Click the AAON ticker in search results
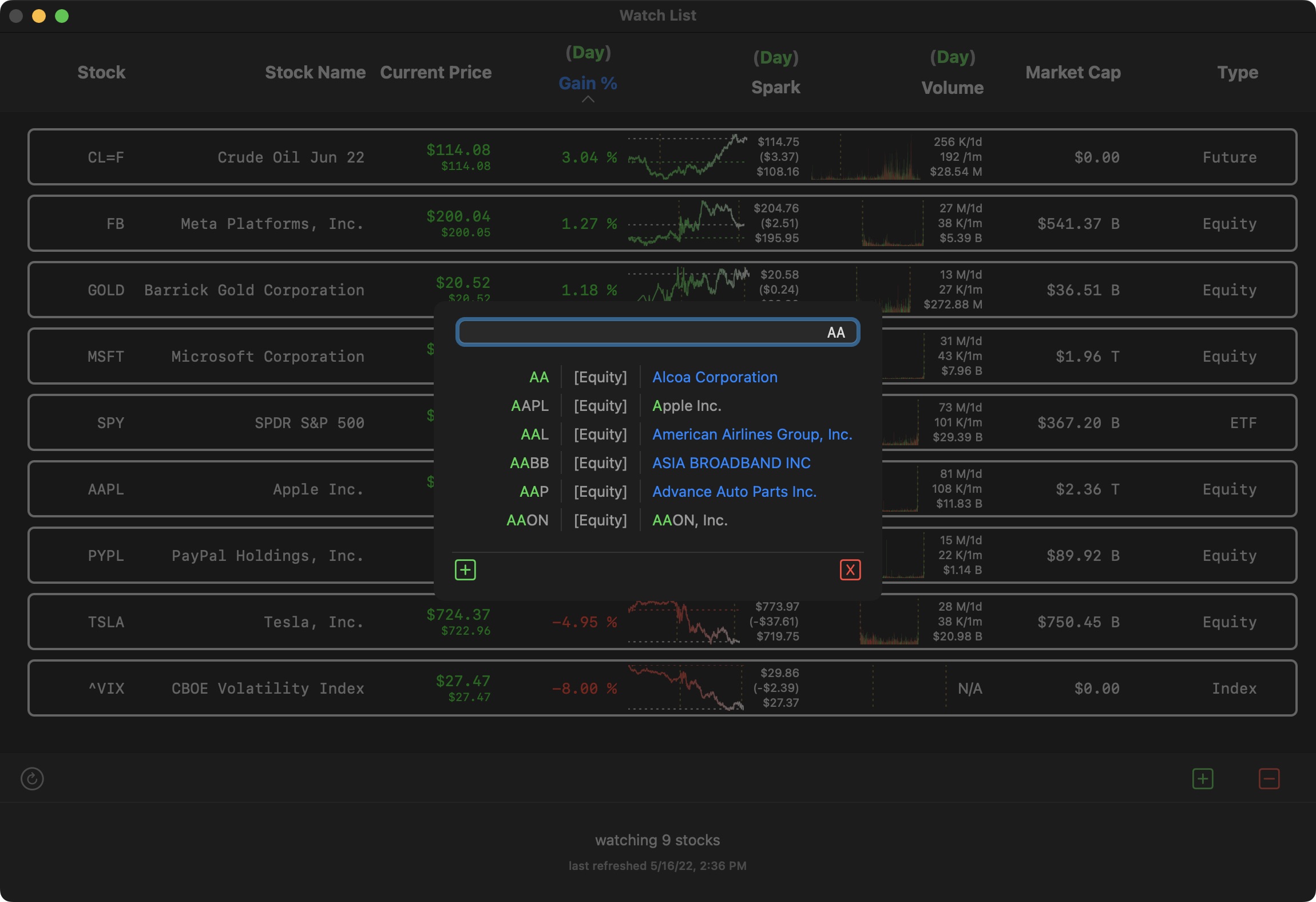Screen dimensions: 1316x902 527,520
